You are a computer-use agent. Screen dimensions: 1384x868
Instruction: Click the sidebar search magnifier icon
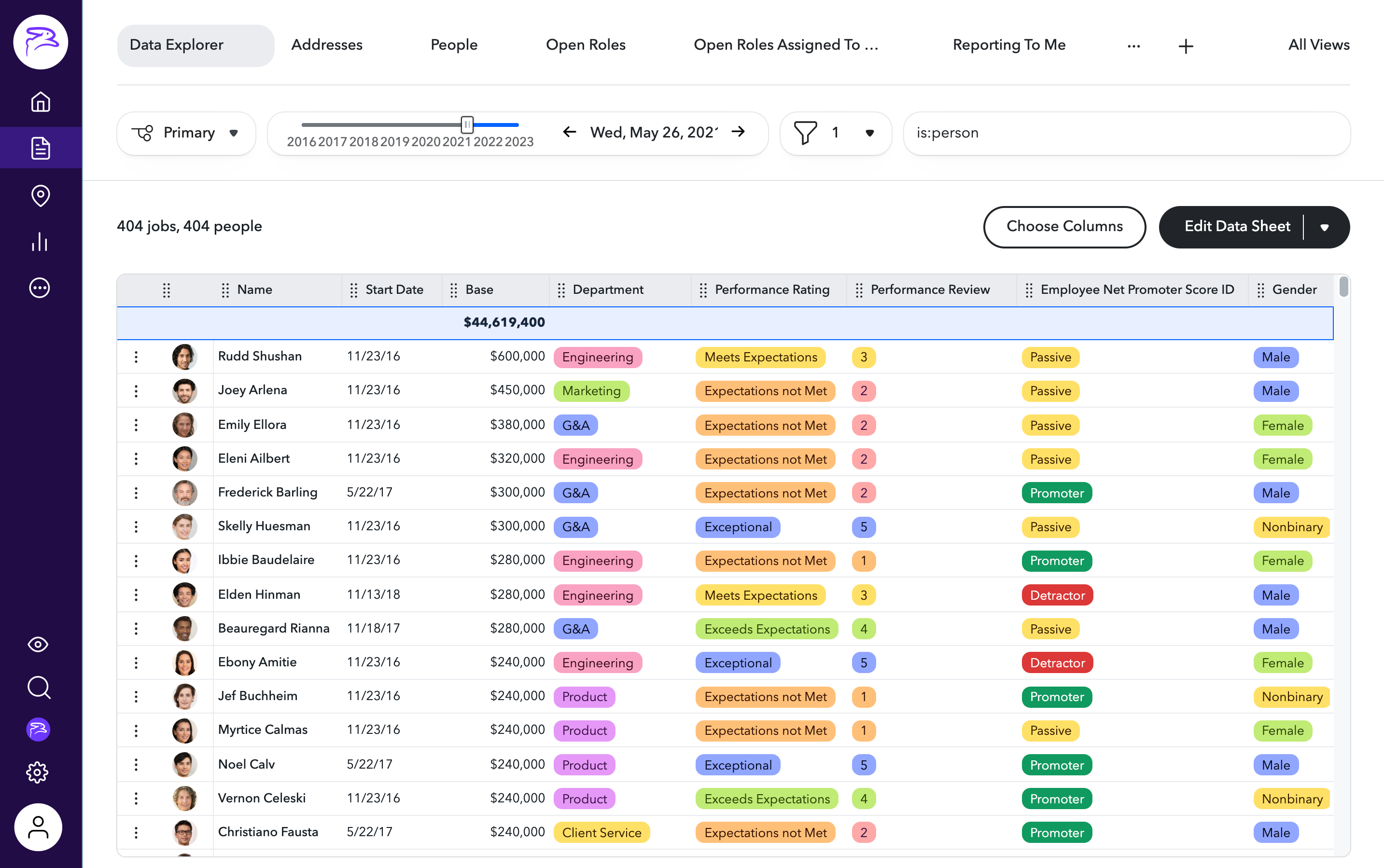tap(39, 687)
